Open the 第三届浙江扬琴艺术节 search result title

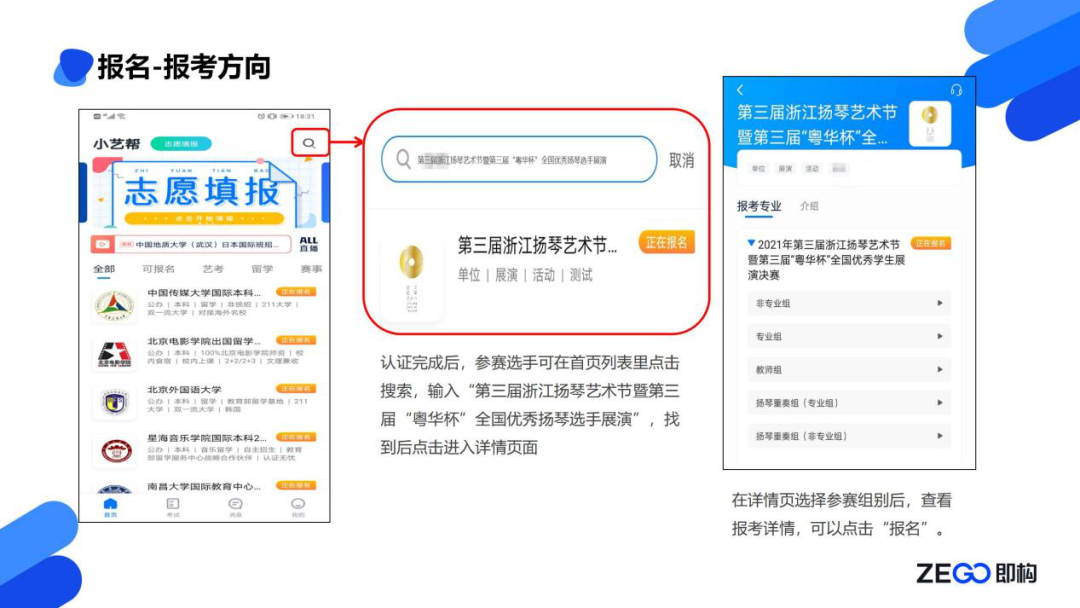[537, 244]
